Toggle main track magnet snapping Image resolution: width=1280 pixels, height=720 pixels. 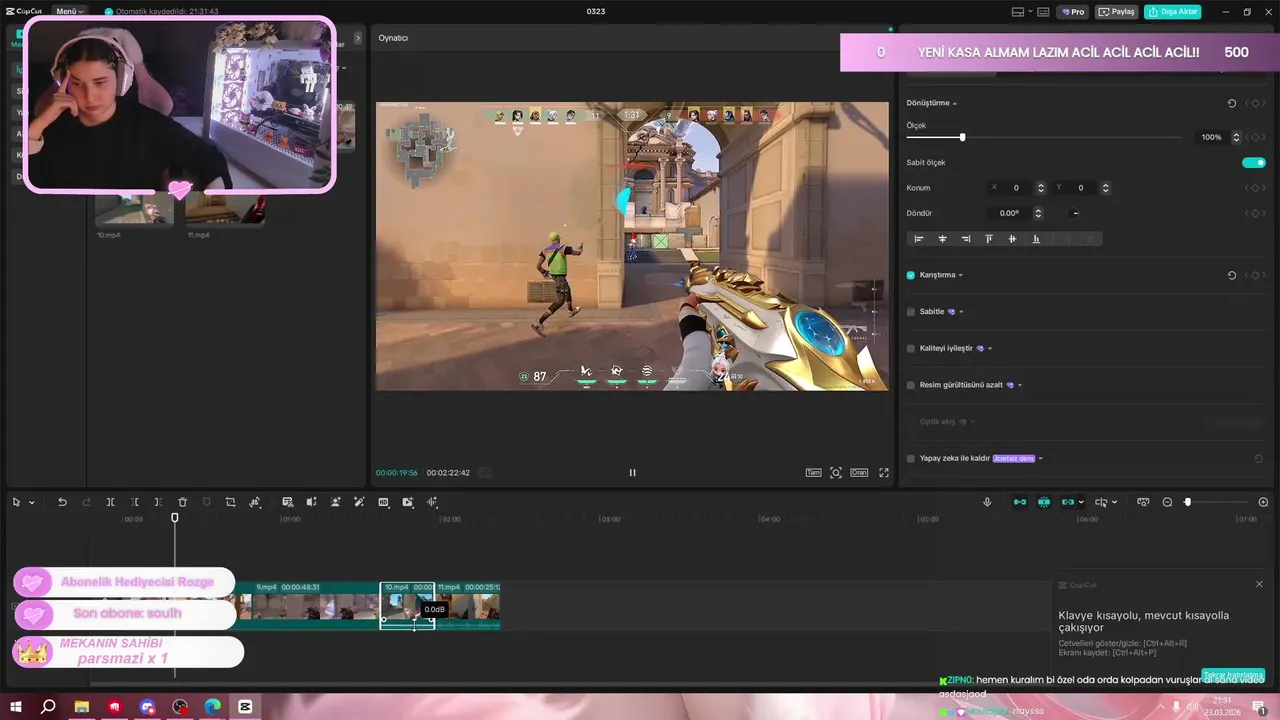[1020, 502]
